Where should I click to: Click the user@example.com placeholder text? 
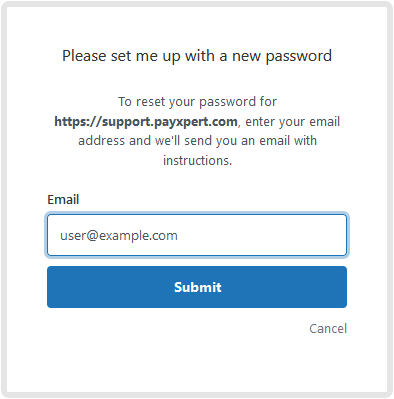(x=119, y=236)
